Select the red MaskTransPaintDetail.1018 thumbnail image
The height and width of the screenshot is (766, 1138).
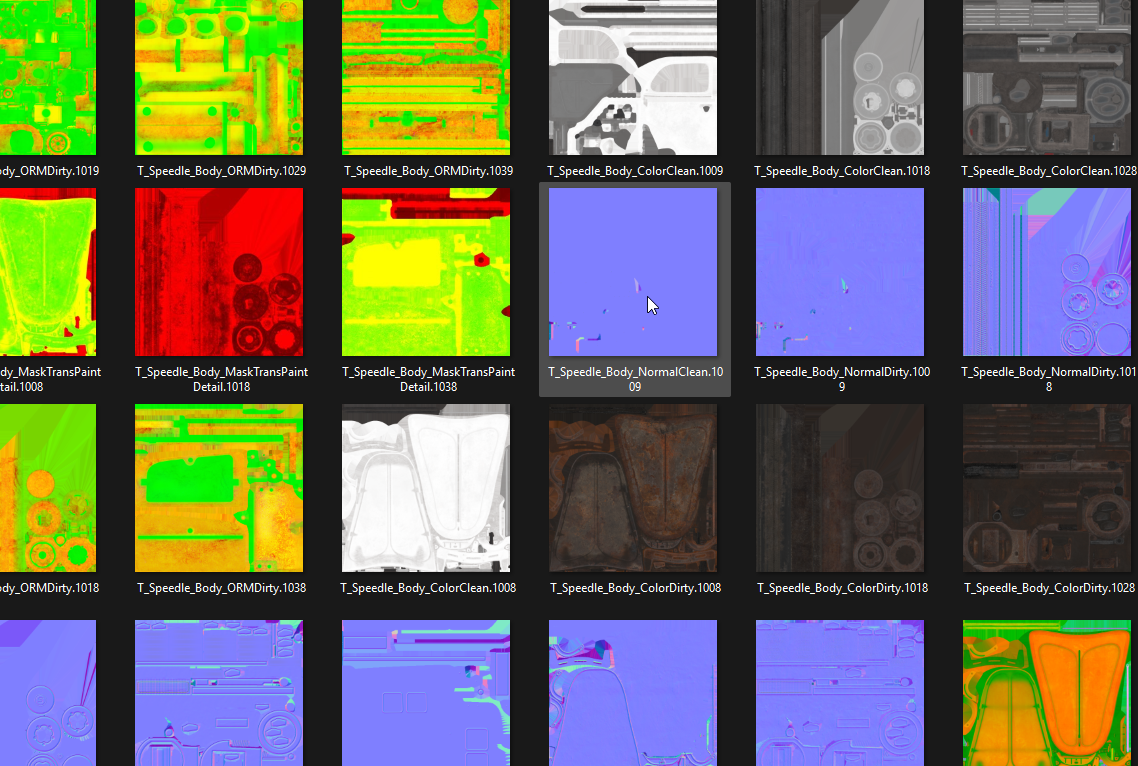pyautogui.click(x=219, y=272)
